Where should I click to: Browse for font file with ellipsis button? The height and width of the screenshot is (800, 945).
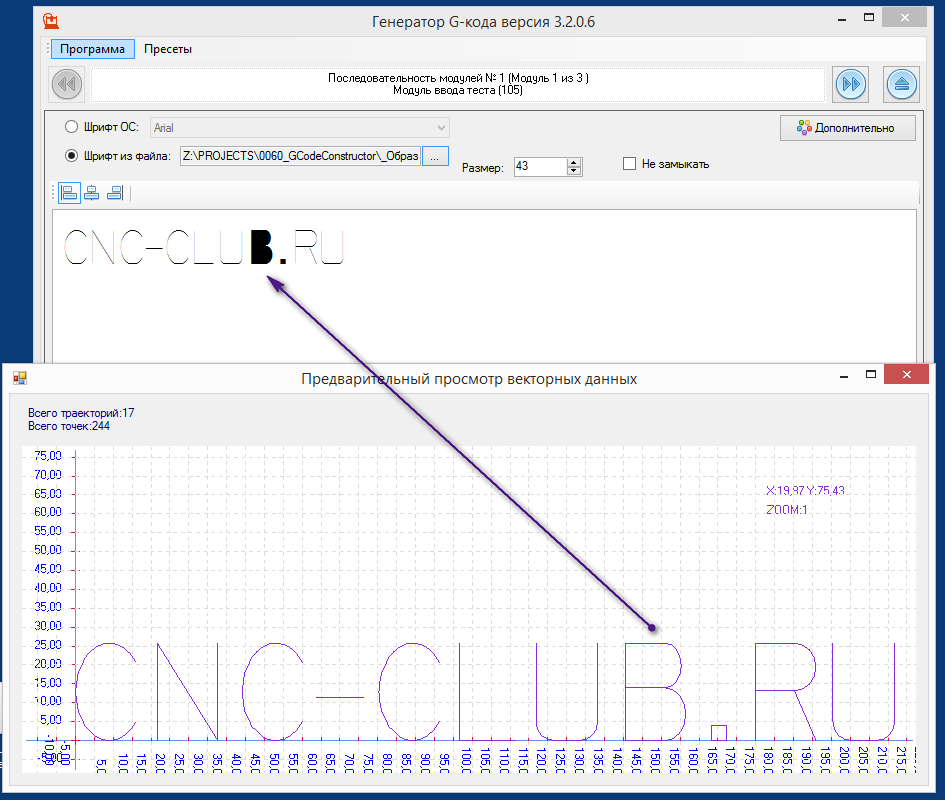435,156
